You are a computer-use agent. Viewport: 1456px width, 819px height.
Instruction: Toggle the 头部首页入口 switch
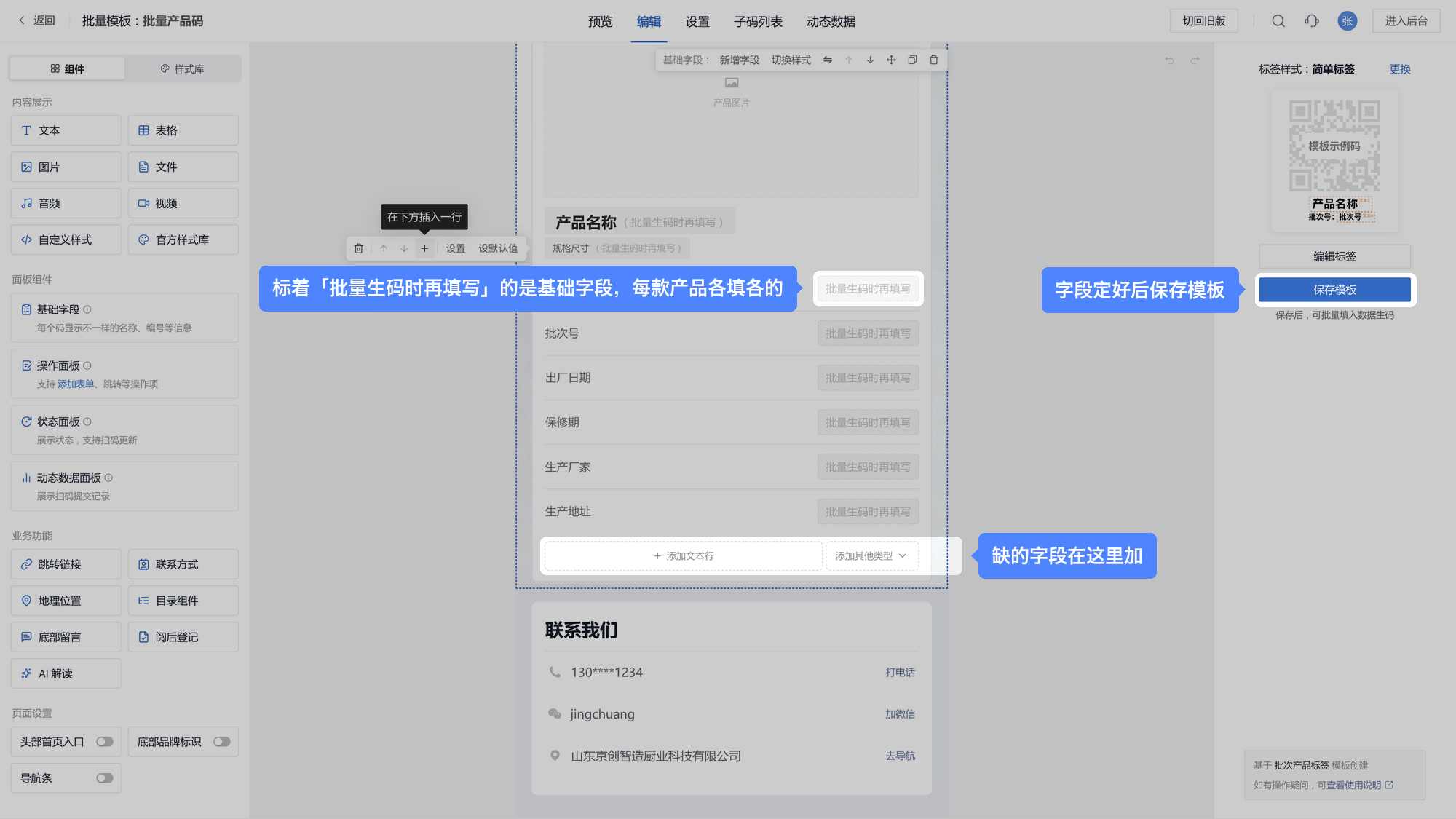[105, 742]
